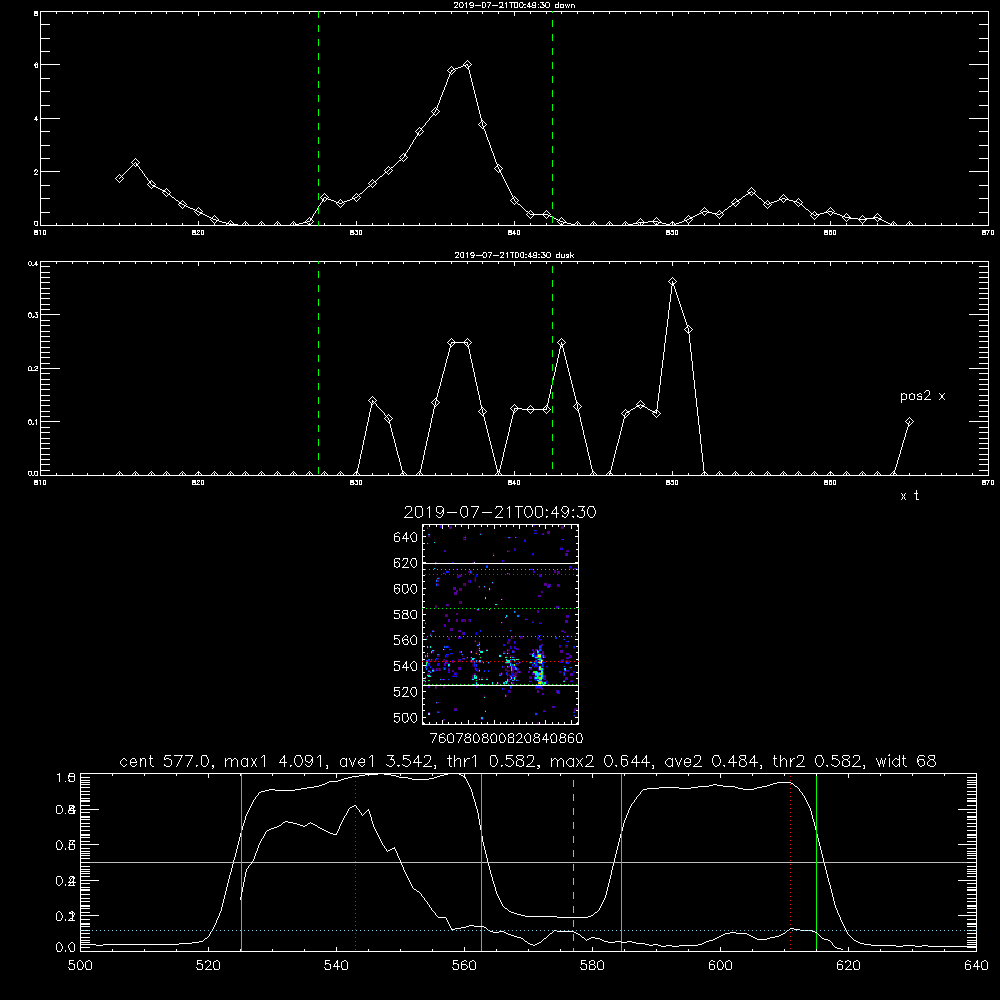Click the horizontal solid threshold line in bottom plot
The width and height of the screenshot is (1000, 1000).
click(528, 862)
